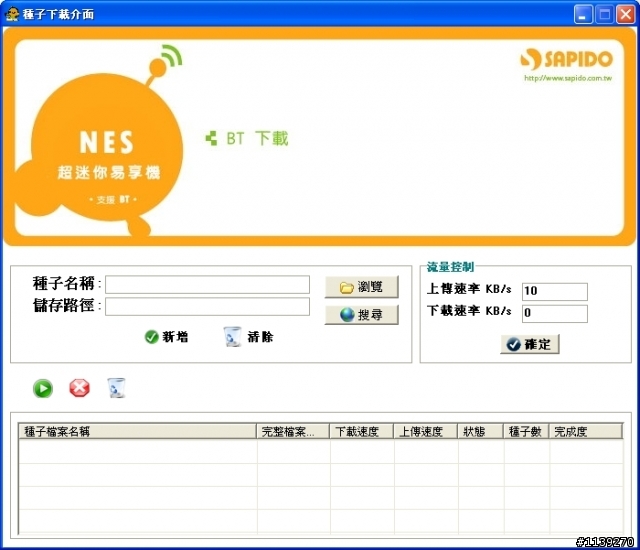Click the 清除 clear button with bin
The width and height of the screenshot is (640, 550).
point(249,337)
